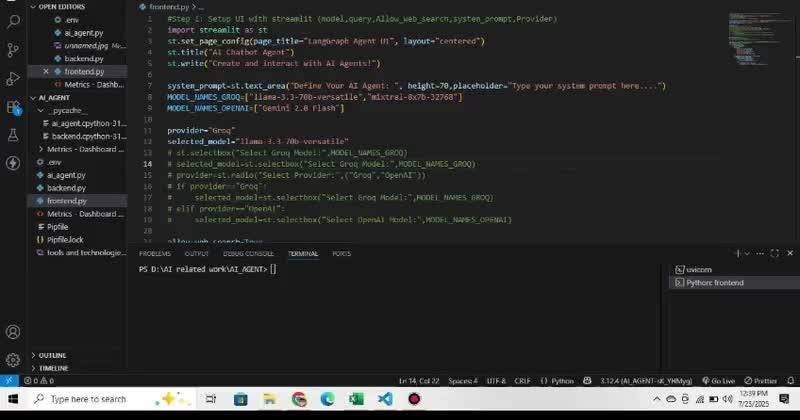Close frontend.py in Open Editors
Screen dimensions: 800x420
tap(46, 71)
